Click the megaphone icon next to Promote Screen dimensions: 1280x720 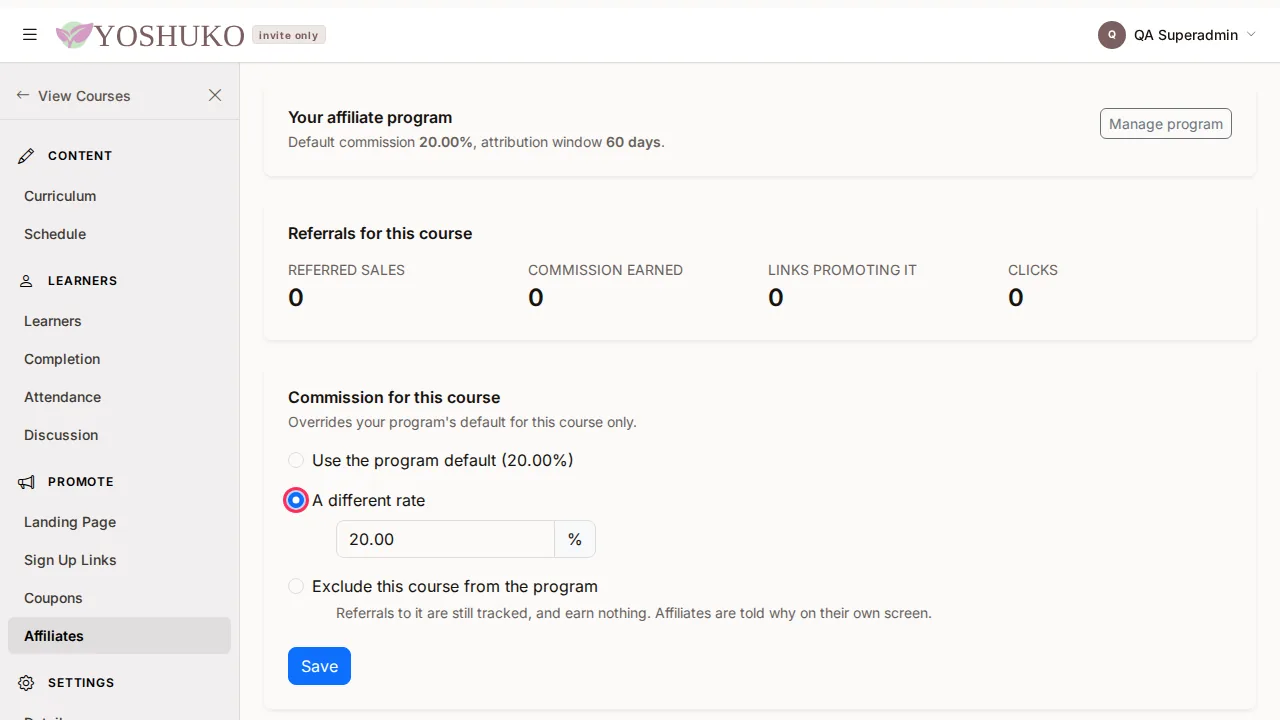26,482
